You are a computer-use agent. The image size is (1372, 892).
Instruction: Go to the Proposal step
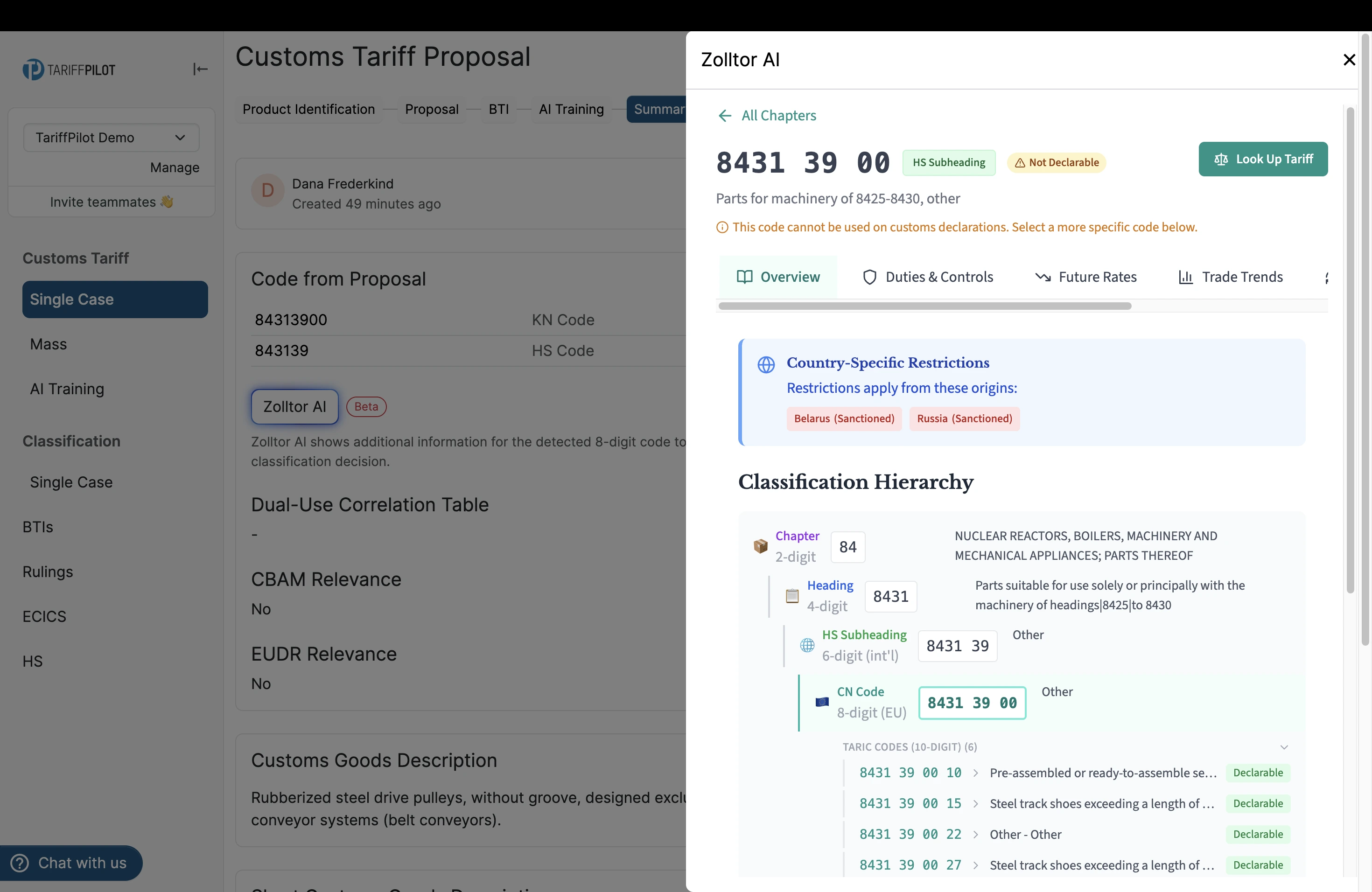click(x=432, y=109)
